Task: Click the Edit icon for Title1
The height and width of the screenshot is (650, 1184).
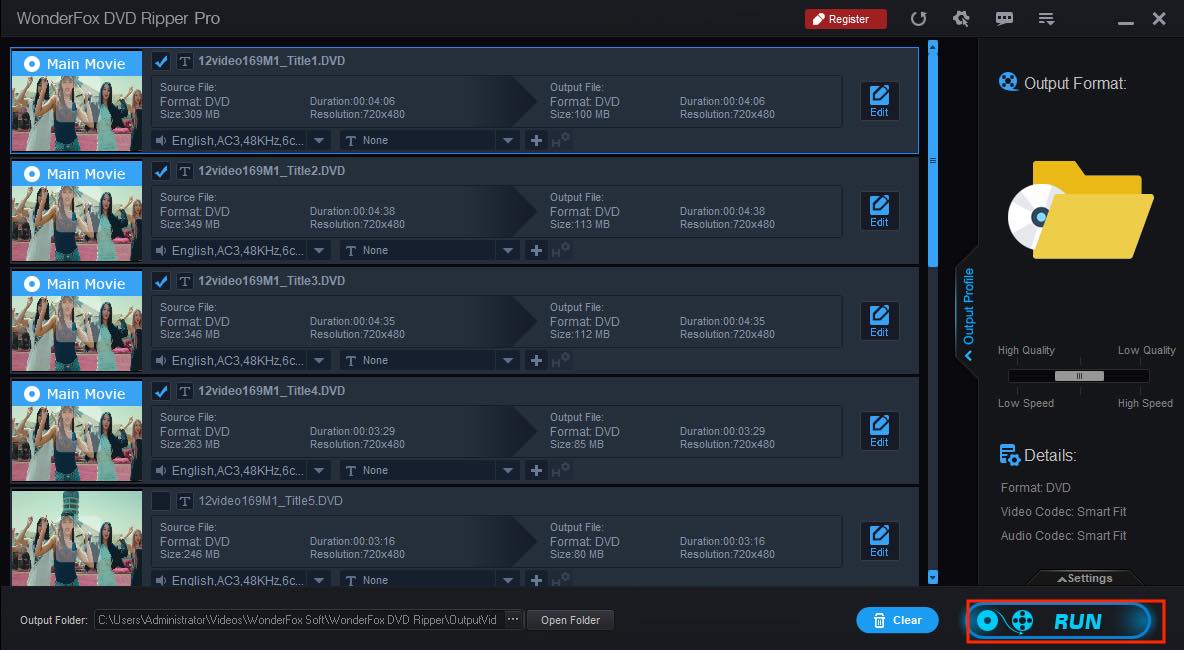Action: [879, 101]
